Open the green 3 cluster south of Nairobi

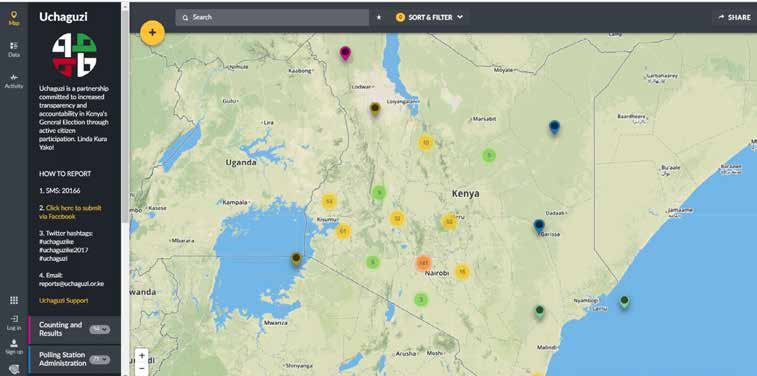(421, 300)
